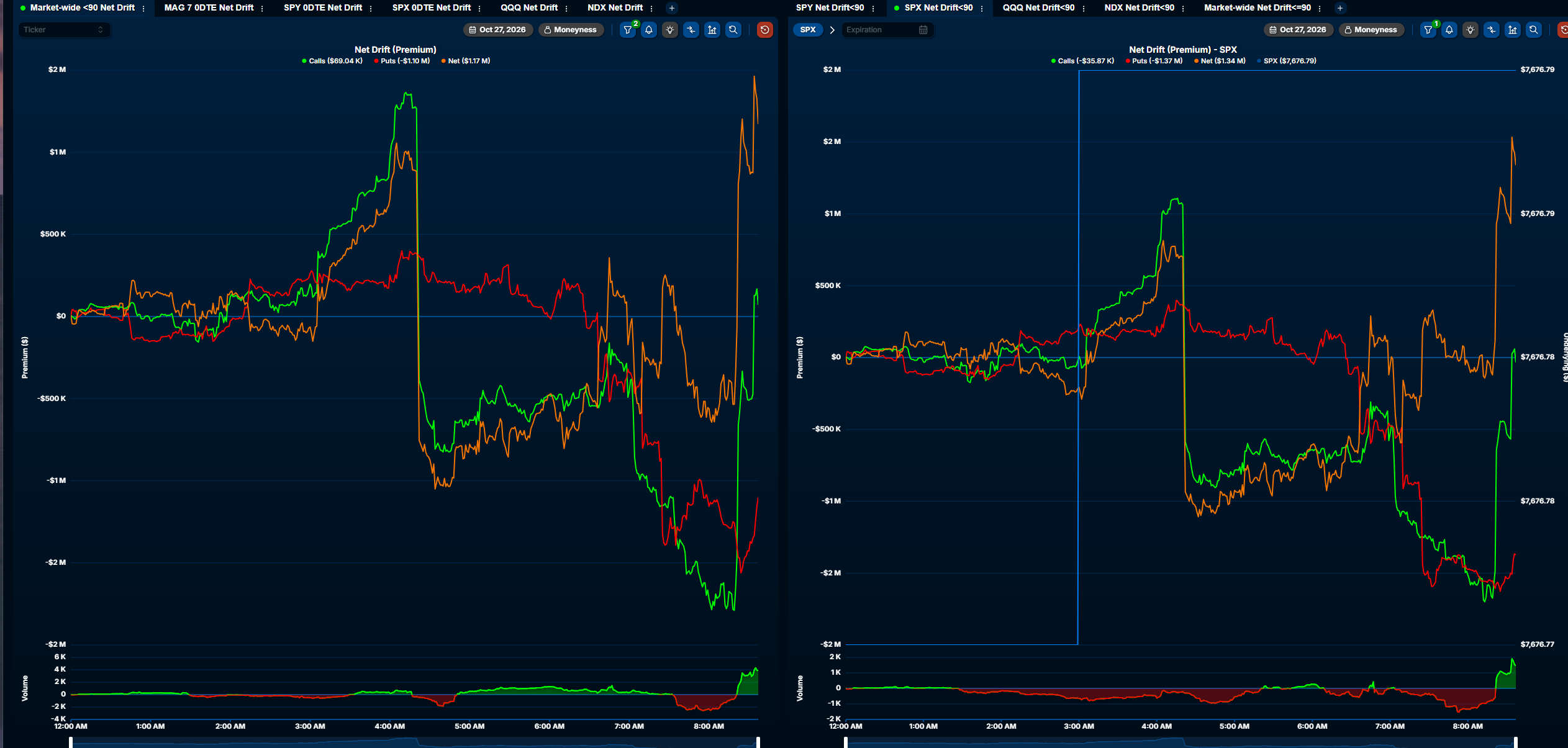Toggle lightbulb insights in the SPX panel
The image size is (1568, 748).
tap(1471, 30)
